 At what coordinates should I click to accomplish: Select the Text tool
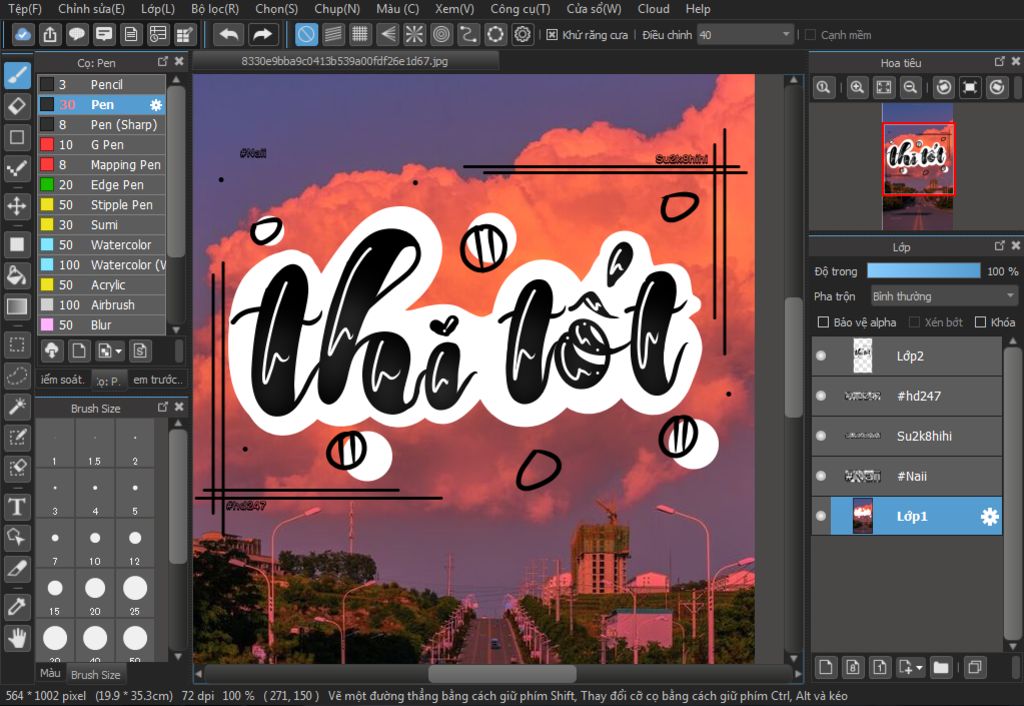click(x=17, y=507)
